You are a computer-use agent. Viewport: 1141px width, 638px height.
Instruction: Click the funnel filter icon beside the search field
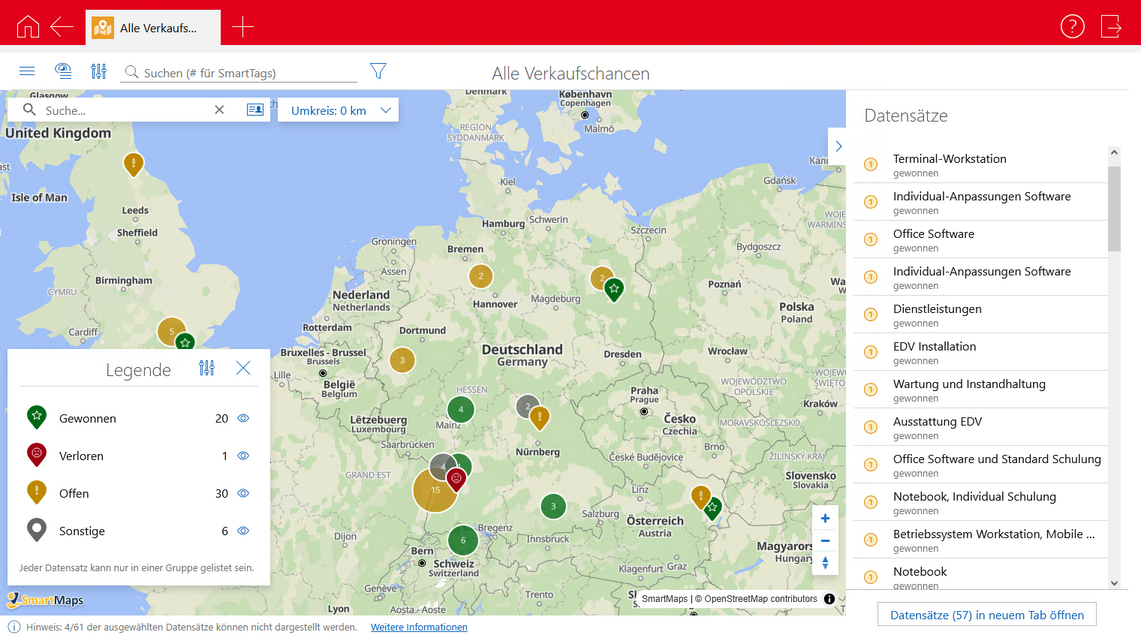[378, 71]
